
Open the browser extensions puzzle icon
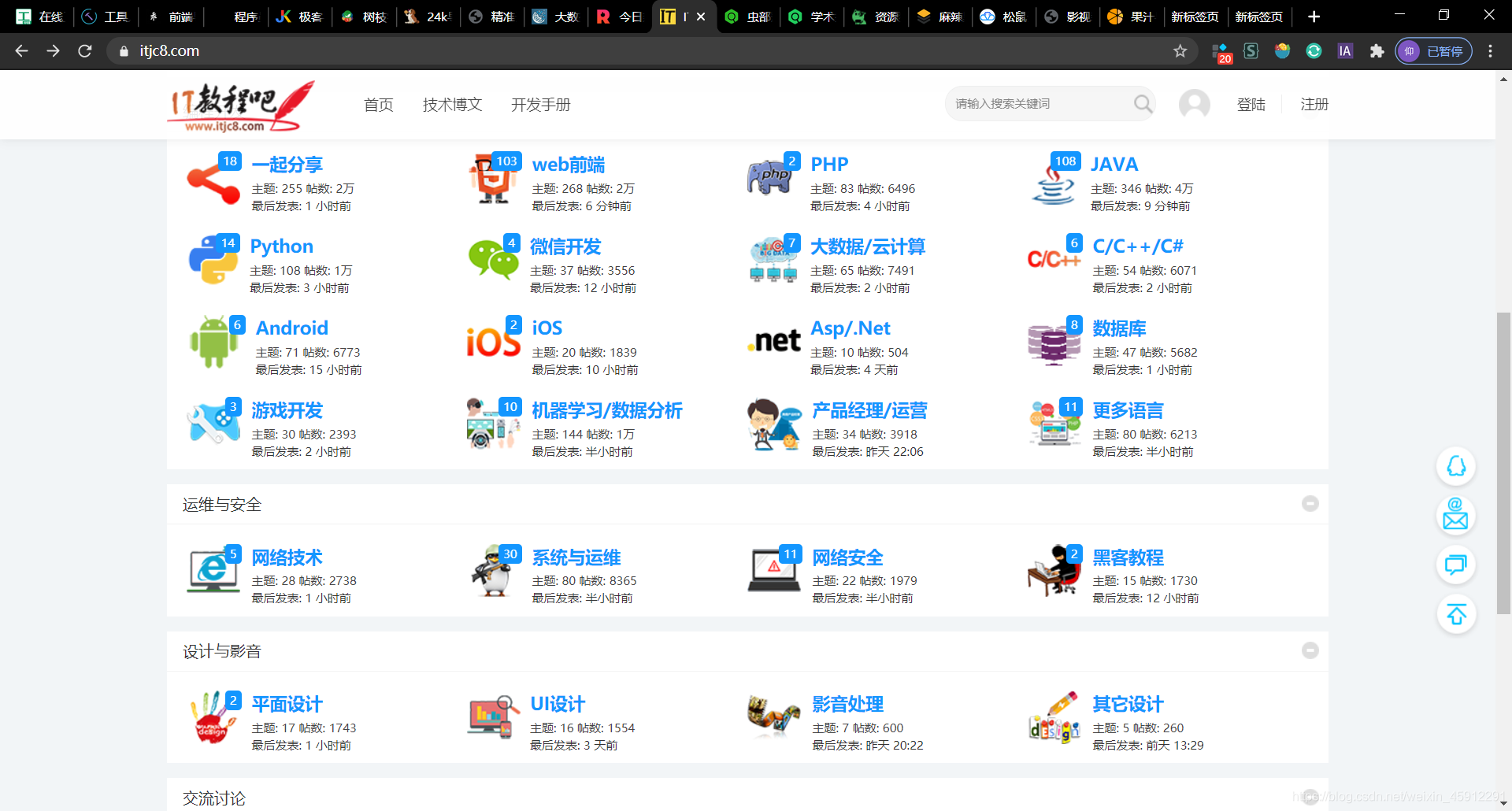[1377, 51]
